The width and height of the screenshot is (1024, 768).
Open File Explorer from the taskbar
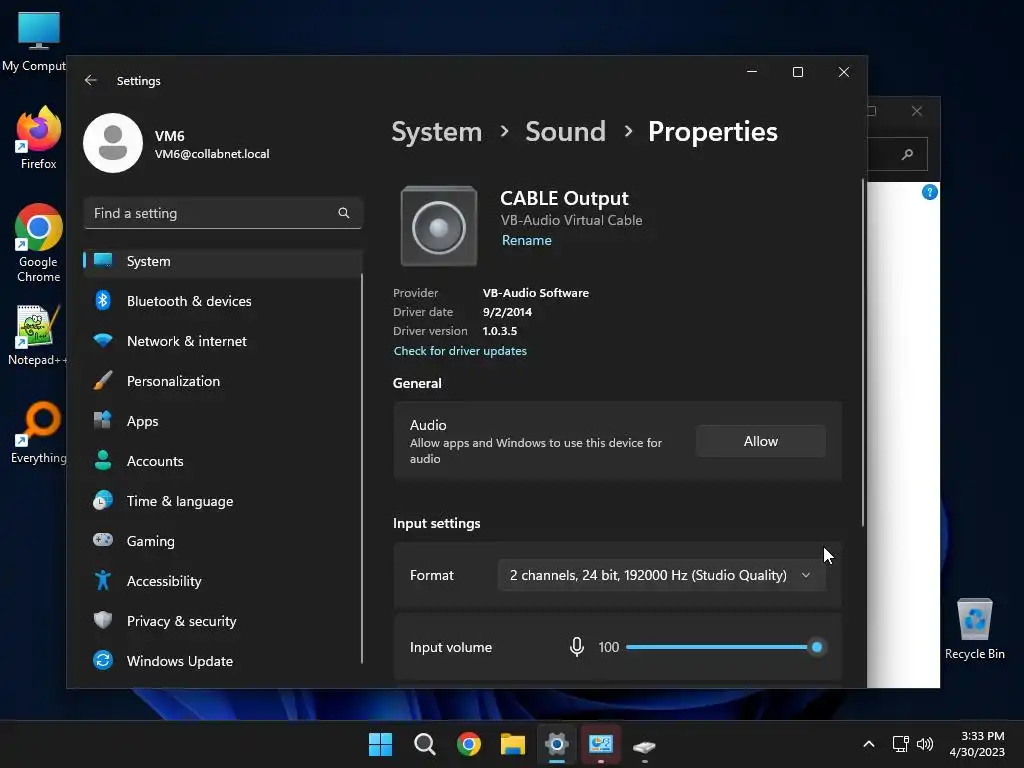513,744
